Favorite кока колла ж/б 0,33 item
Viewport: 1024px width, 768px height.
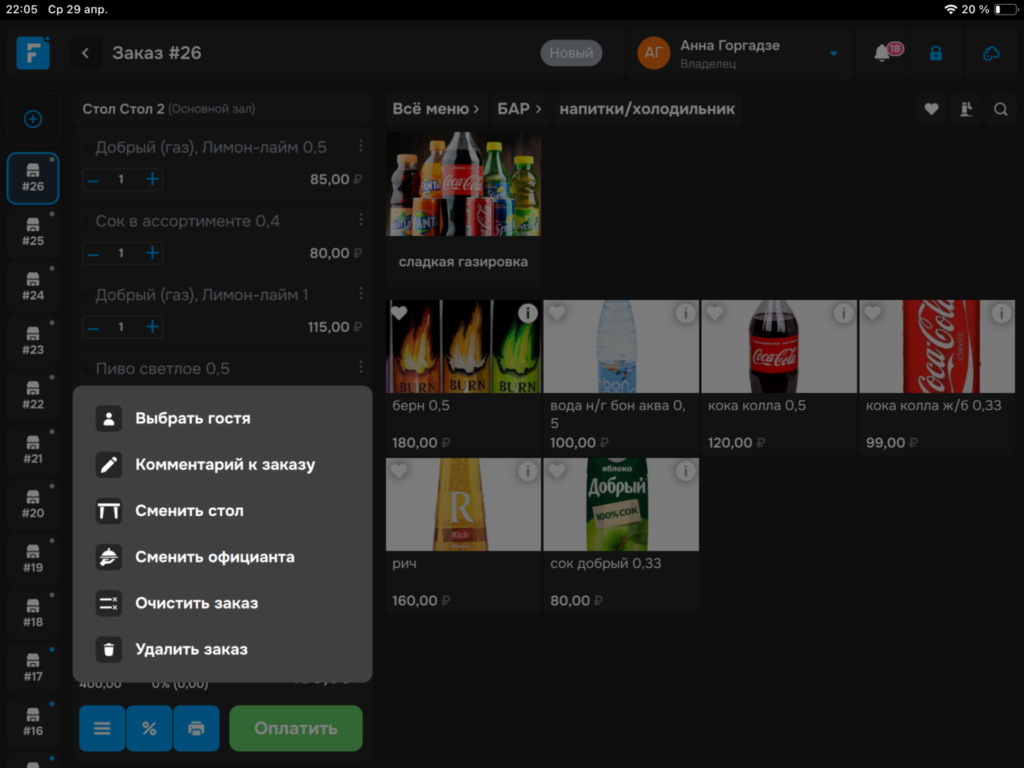pyautogui.click(x=873, y=313)
